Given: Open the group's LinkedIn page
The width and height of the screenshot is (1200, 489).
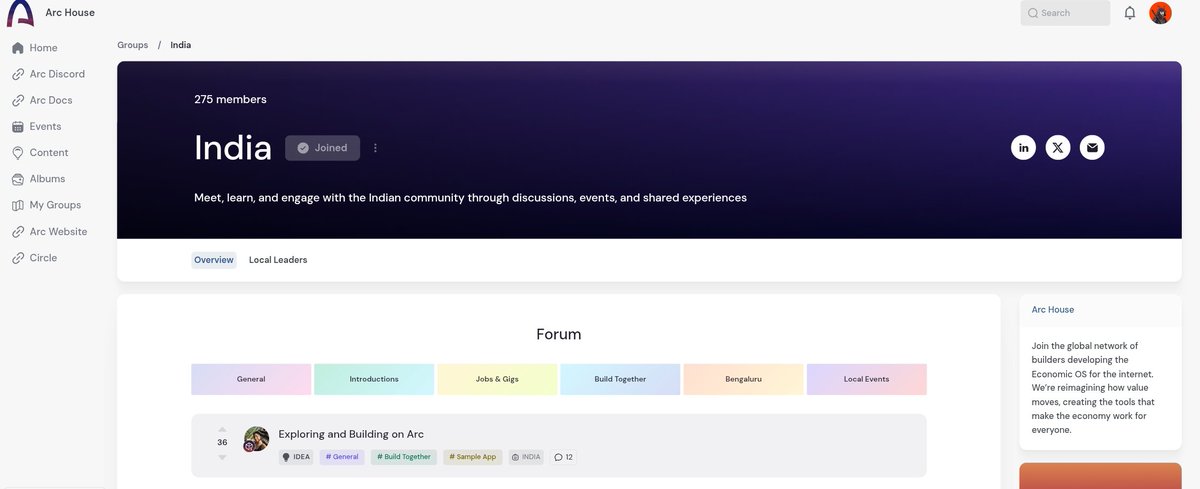Looking at the screenshot, I should [1023, 148].
